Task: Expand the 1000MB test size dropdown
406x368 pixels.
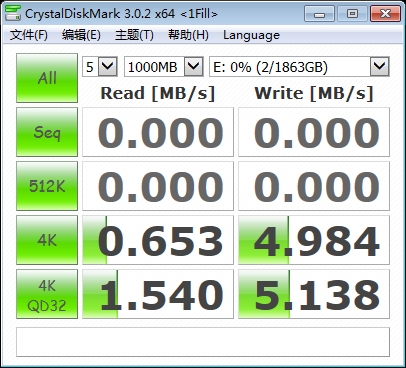Action: point(193,67)
